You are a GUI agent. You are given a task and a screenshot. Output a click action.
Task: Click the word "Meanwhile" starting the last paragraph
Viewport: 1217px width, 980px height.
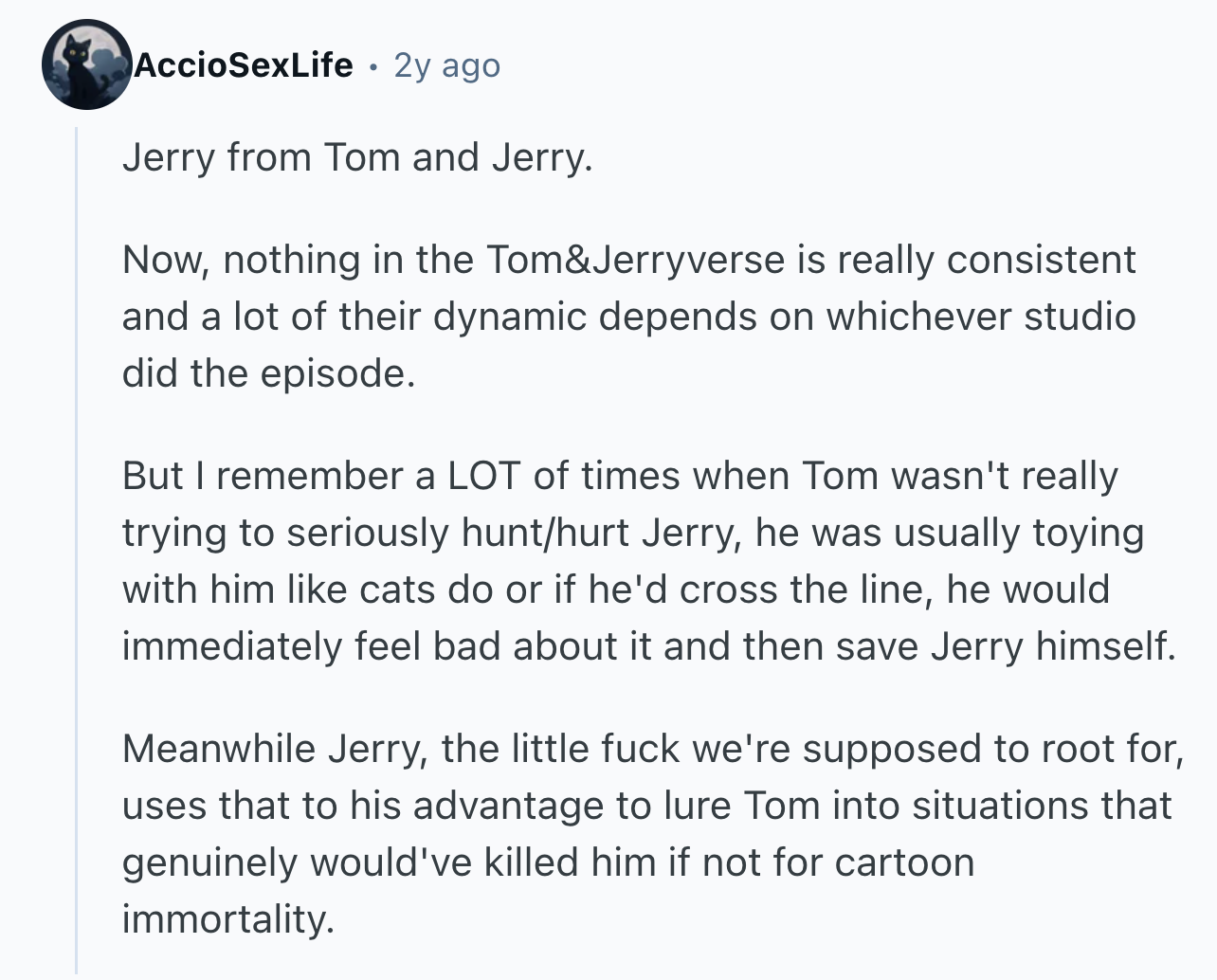pos(219,749)
